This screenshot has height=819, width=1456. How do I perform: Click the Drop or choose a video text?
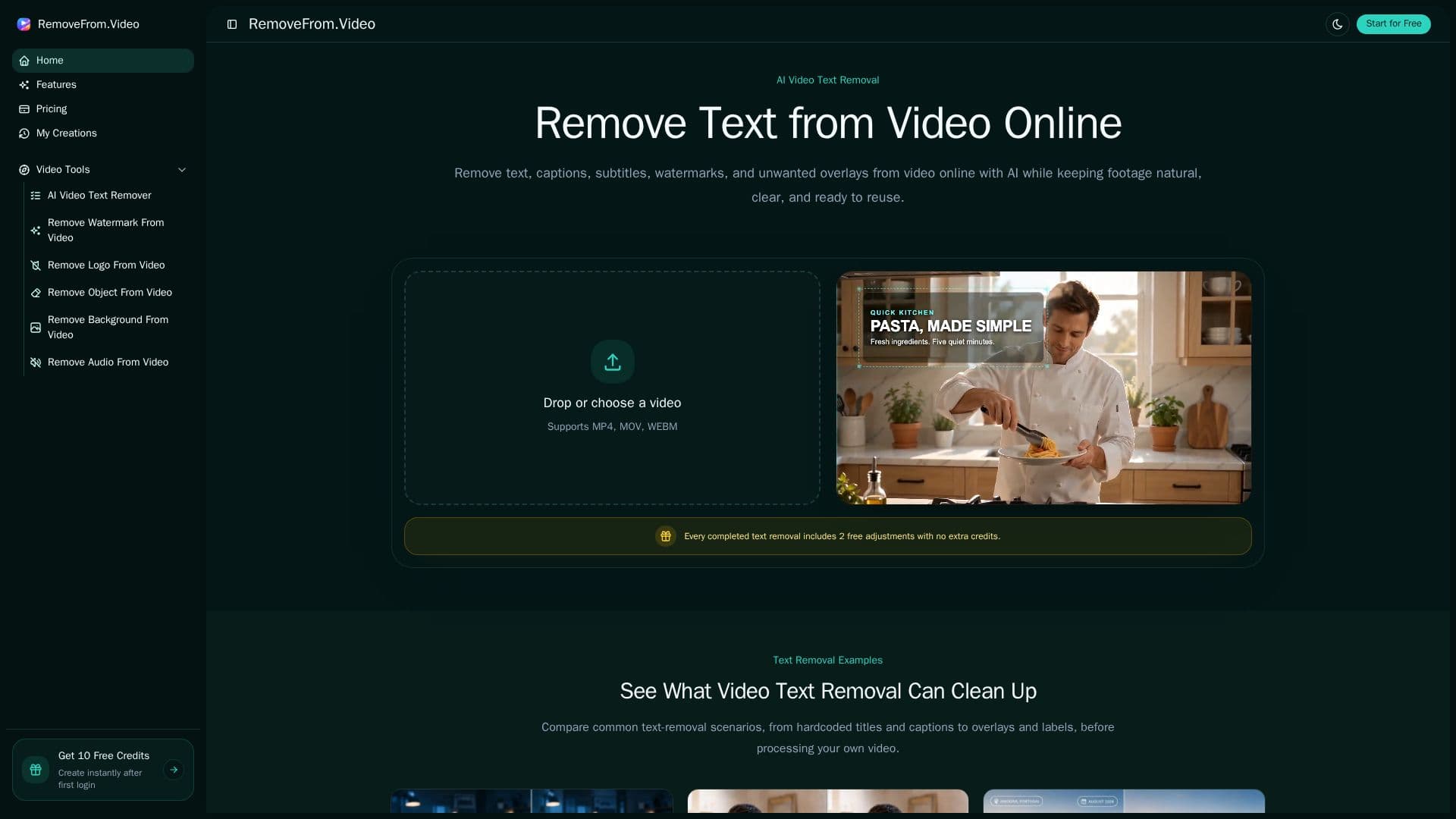[x=612, y=403]
